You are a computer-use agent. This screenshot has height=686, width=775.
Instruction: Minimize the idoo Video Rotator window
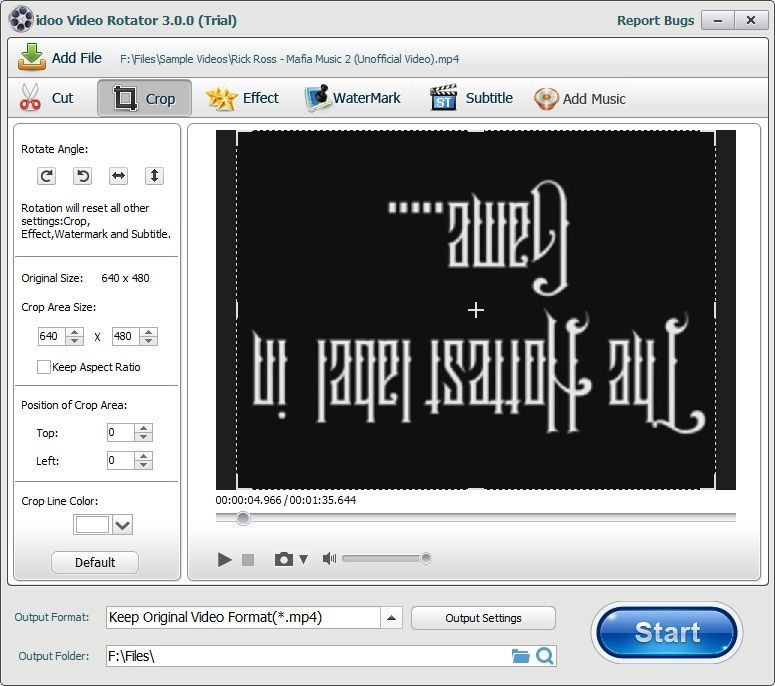(718, 21)
